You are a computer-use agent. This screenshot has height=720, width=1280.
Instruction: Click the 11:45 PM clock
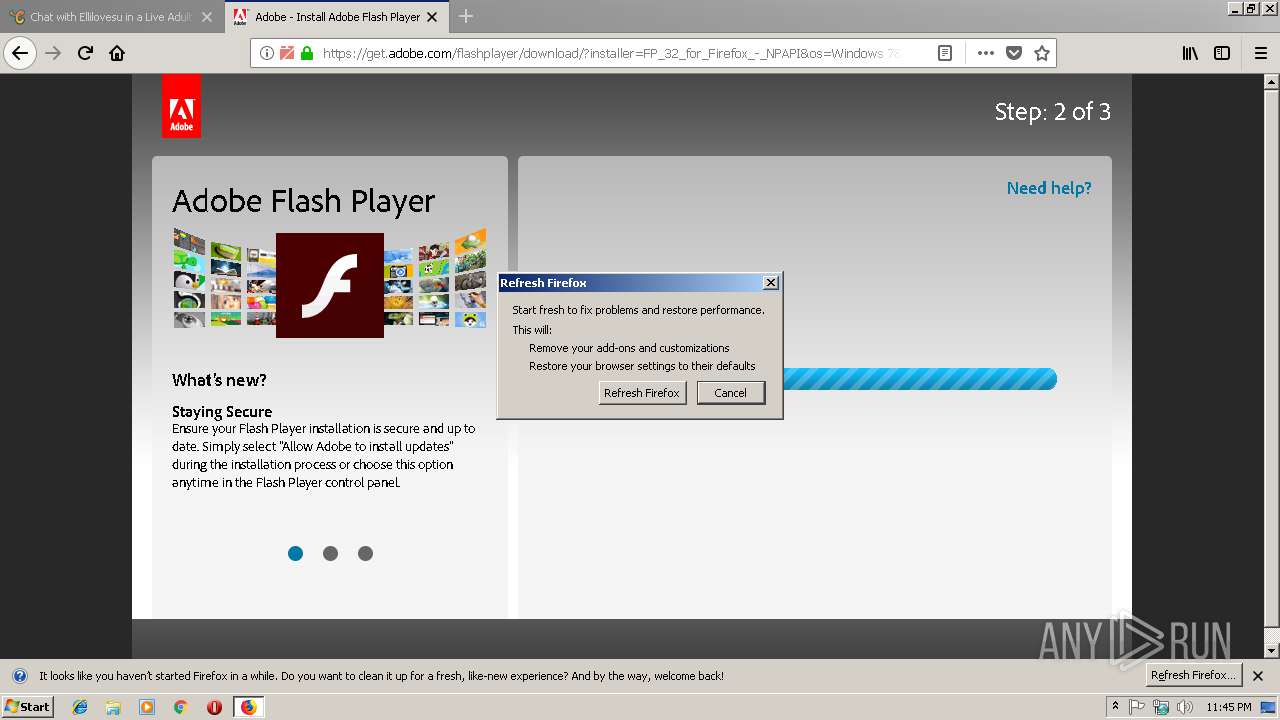click(1229, 707)
